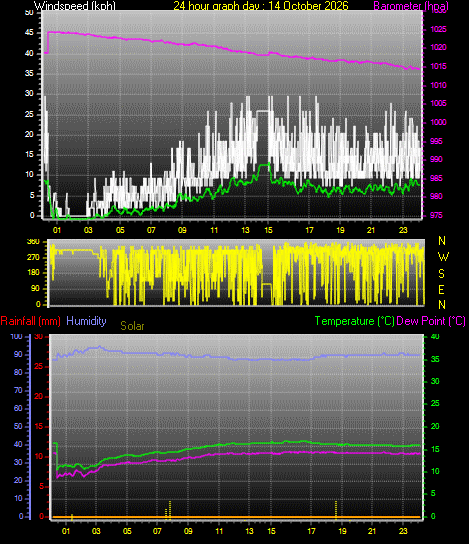Click the 90 wind direction axis value

[x=35, y=288]
